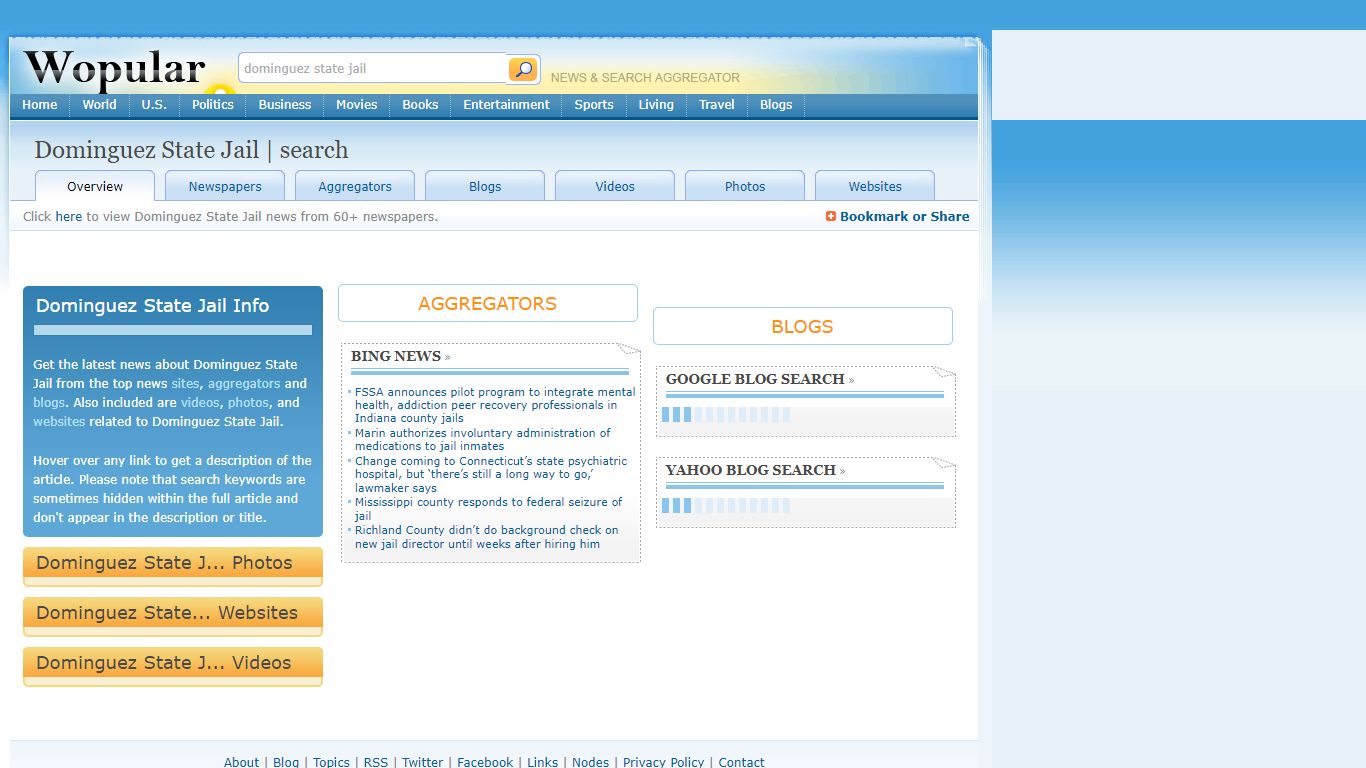Open the Richland County jail director article
Image resolution: width=1366 pixels, height=768 pixels.
click(x=487, y=537)
